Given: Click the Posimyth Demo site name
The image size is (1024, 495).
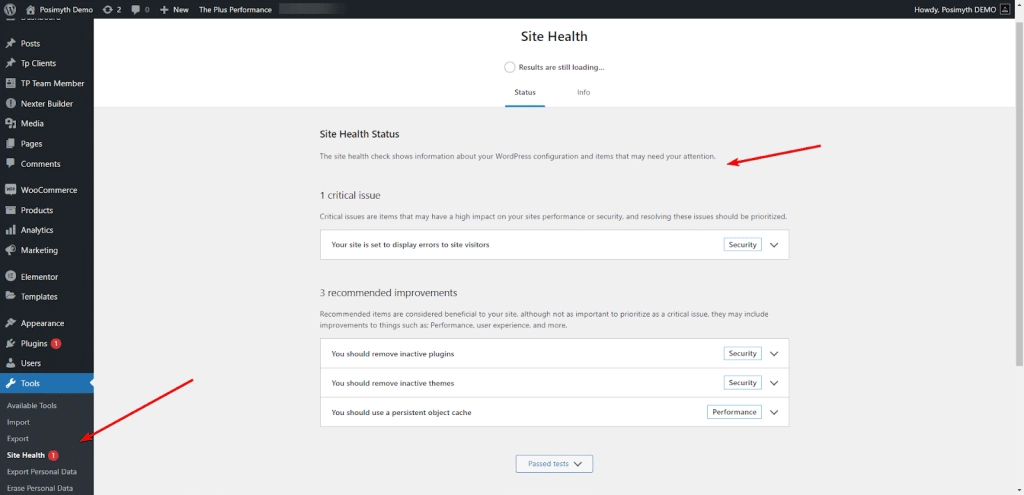Looking at the screenshot, I should [x=65, y=10].
